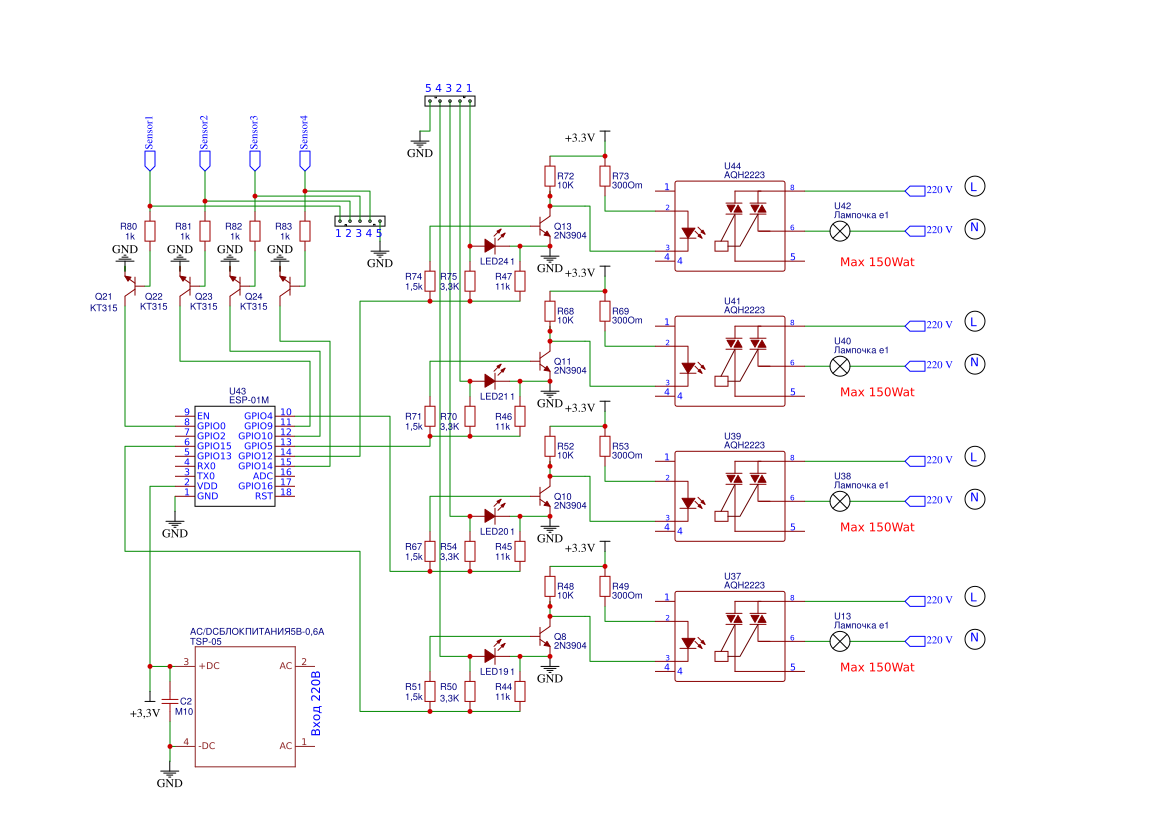Select the lamp symbol labeled U40
The width and height of the screenshot is (1169, 828).
840,366
